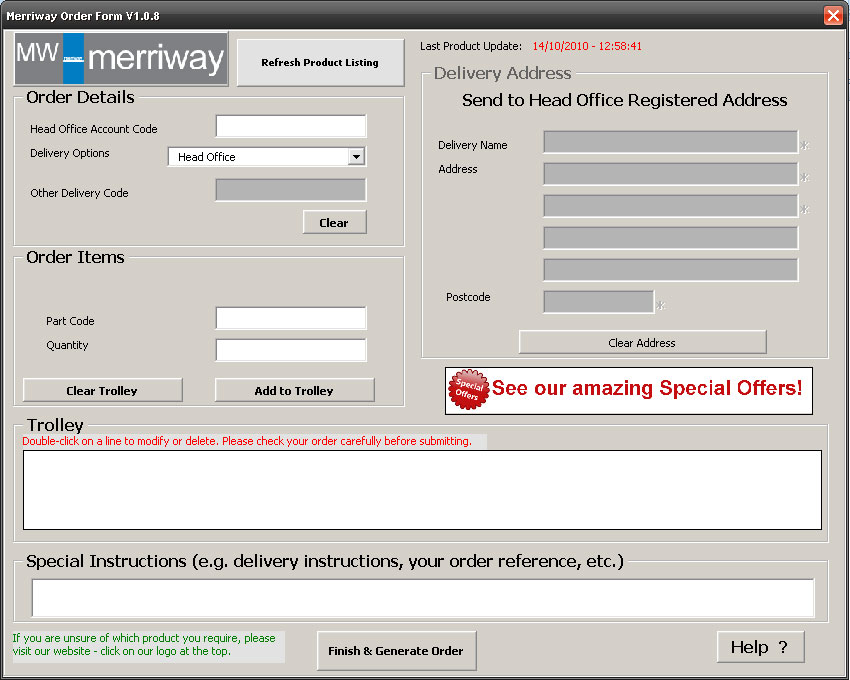Click the 'Delivery Options' label

click(69, 153)
